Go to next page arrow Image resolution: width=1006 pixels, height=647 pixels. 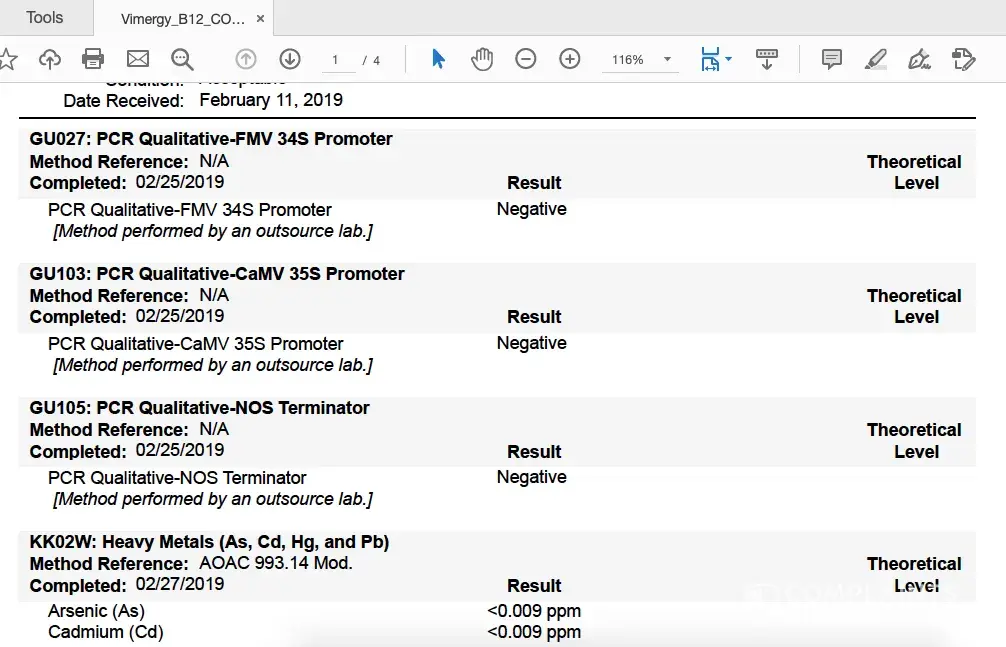point(290,60)
